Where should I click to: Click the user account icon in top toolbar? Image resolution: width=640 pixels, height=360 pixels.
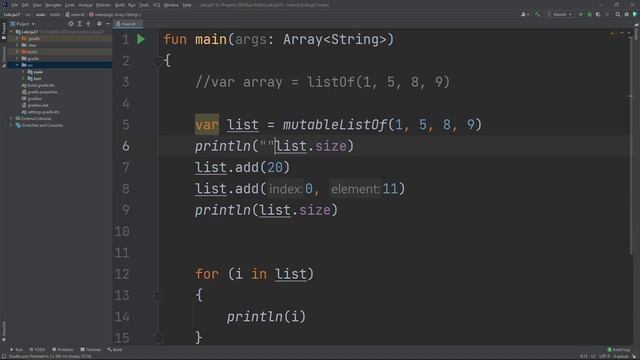tap(525, 14)
